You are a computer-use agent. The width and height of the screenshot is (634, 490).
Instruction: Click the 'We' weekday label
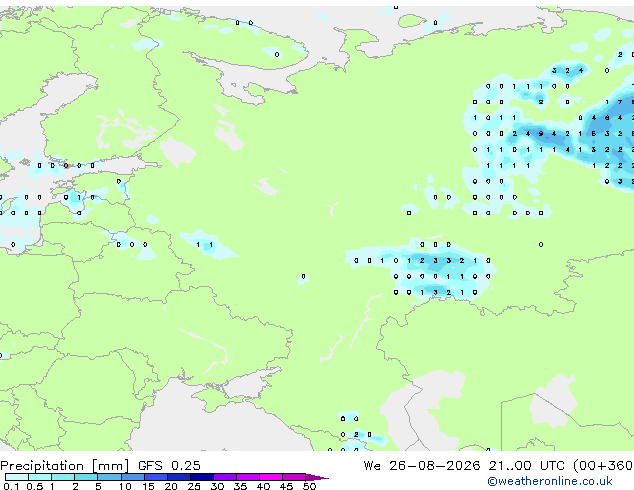pyautogui.click(x=372, y=466)
